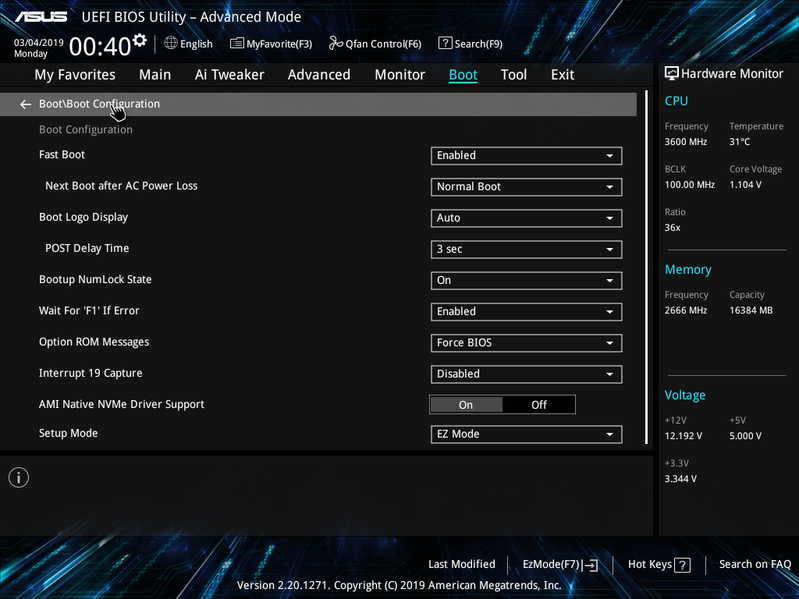The width and height of the screenshot is (799, 599).
Task: Open the clock settings gear icon
Action: [140, 40]
